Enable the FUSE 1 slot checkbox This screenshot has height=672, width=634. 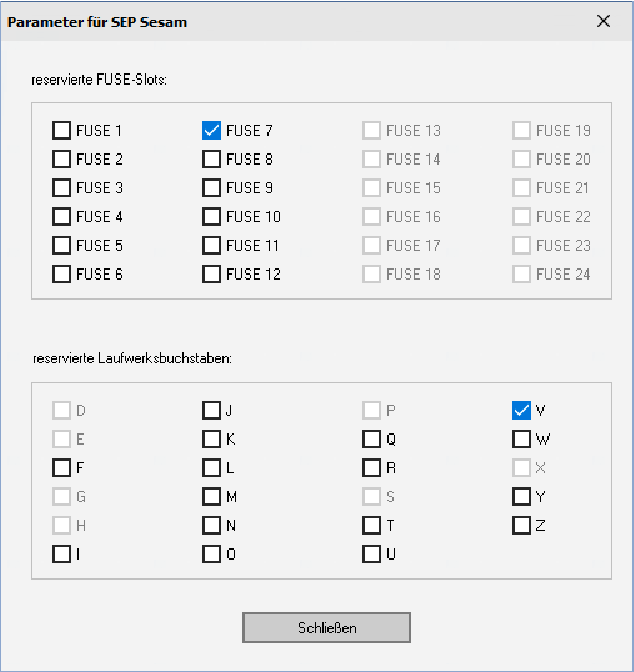tap(62, 130)
